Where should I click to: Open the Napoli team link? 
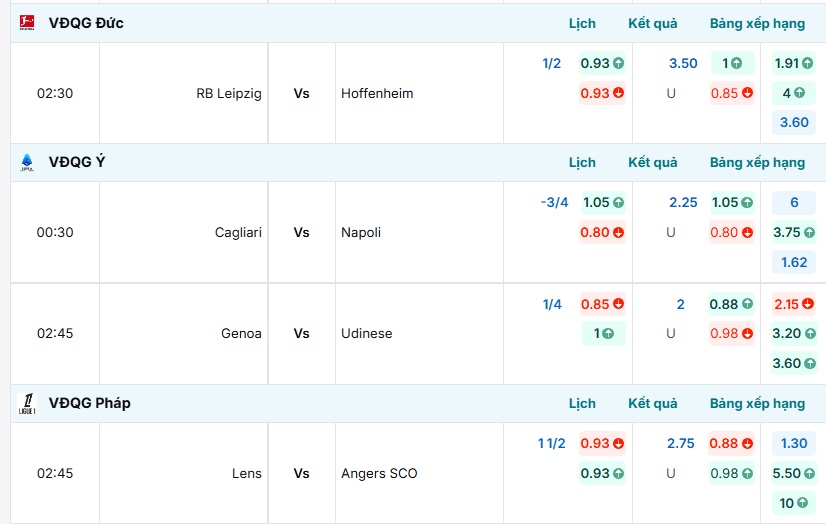[361, 232]
